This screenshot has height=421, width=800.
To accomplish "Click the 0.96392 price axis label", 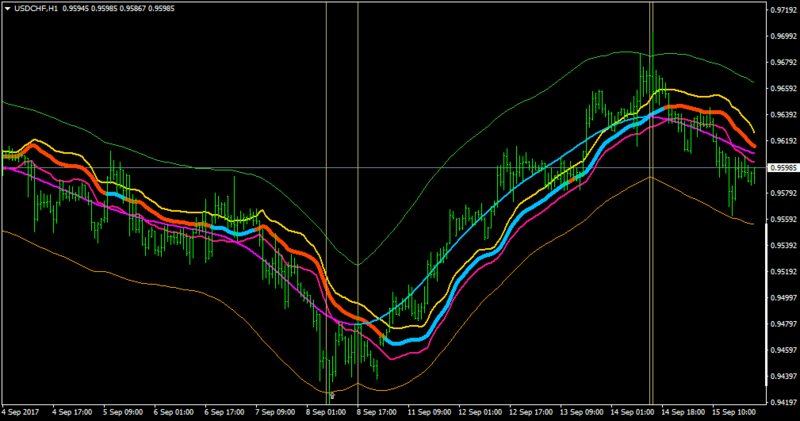I will 784,115.
